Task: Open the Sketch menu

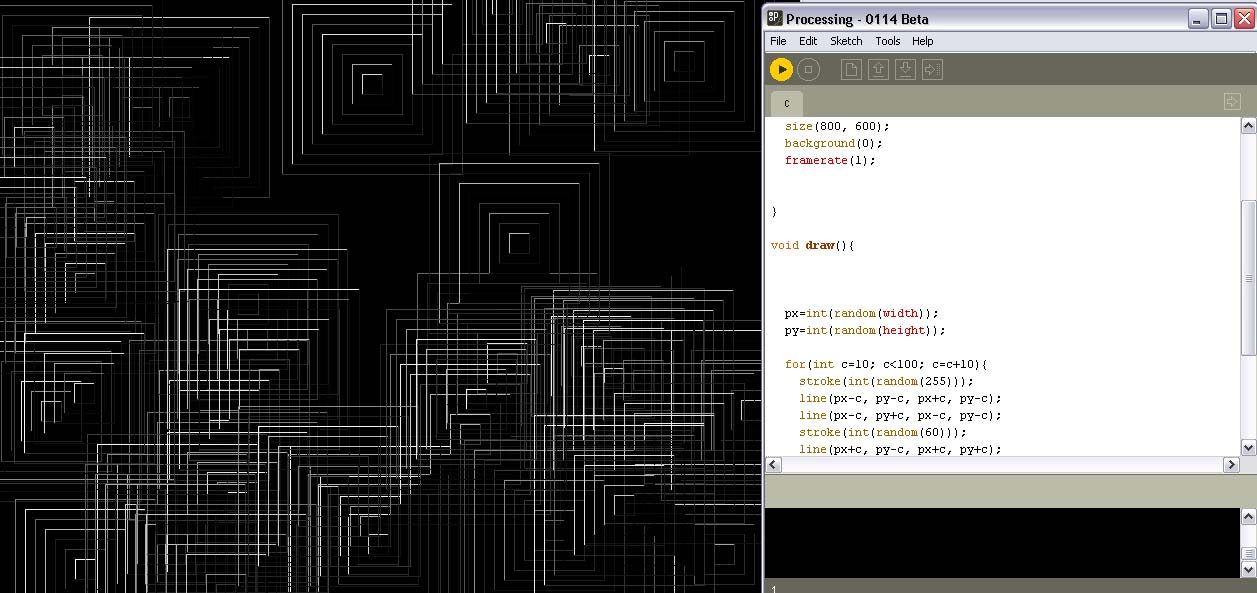Action: pos(846,41)
